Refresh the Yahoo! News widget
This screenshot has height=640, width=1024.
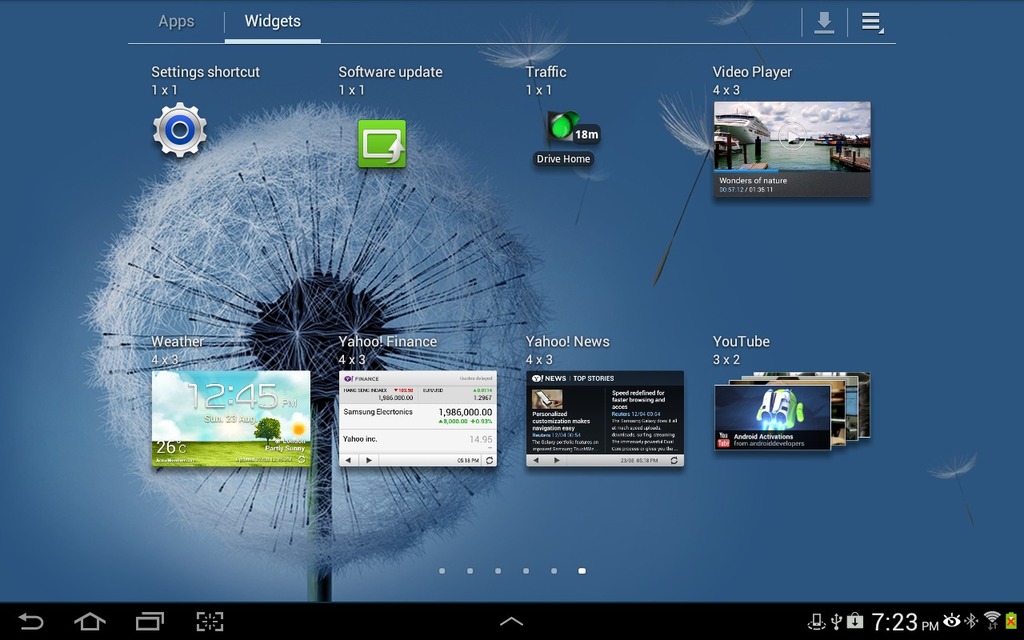[675, 460]
